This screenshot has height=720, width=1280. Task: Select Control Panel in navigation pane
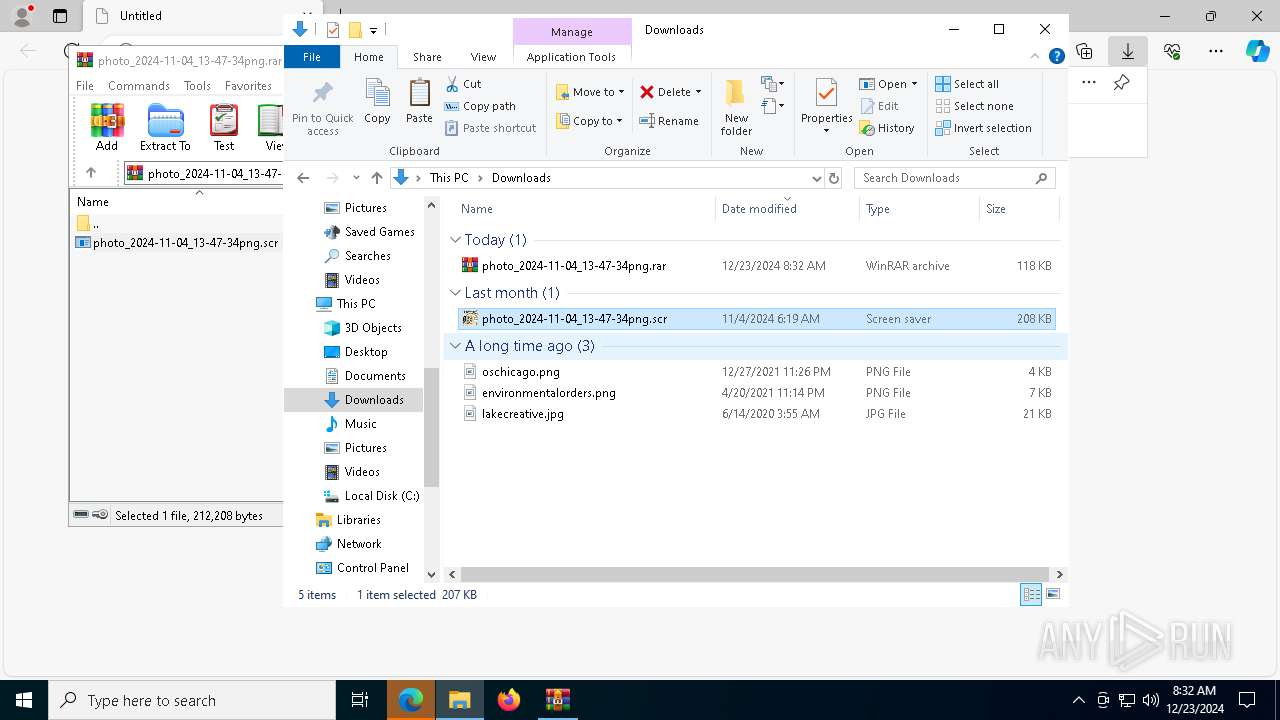[363, 568]
